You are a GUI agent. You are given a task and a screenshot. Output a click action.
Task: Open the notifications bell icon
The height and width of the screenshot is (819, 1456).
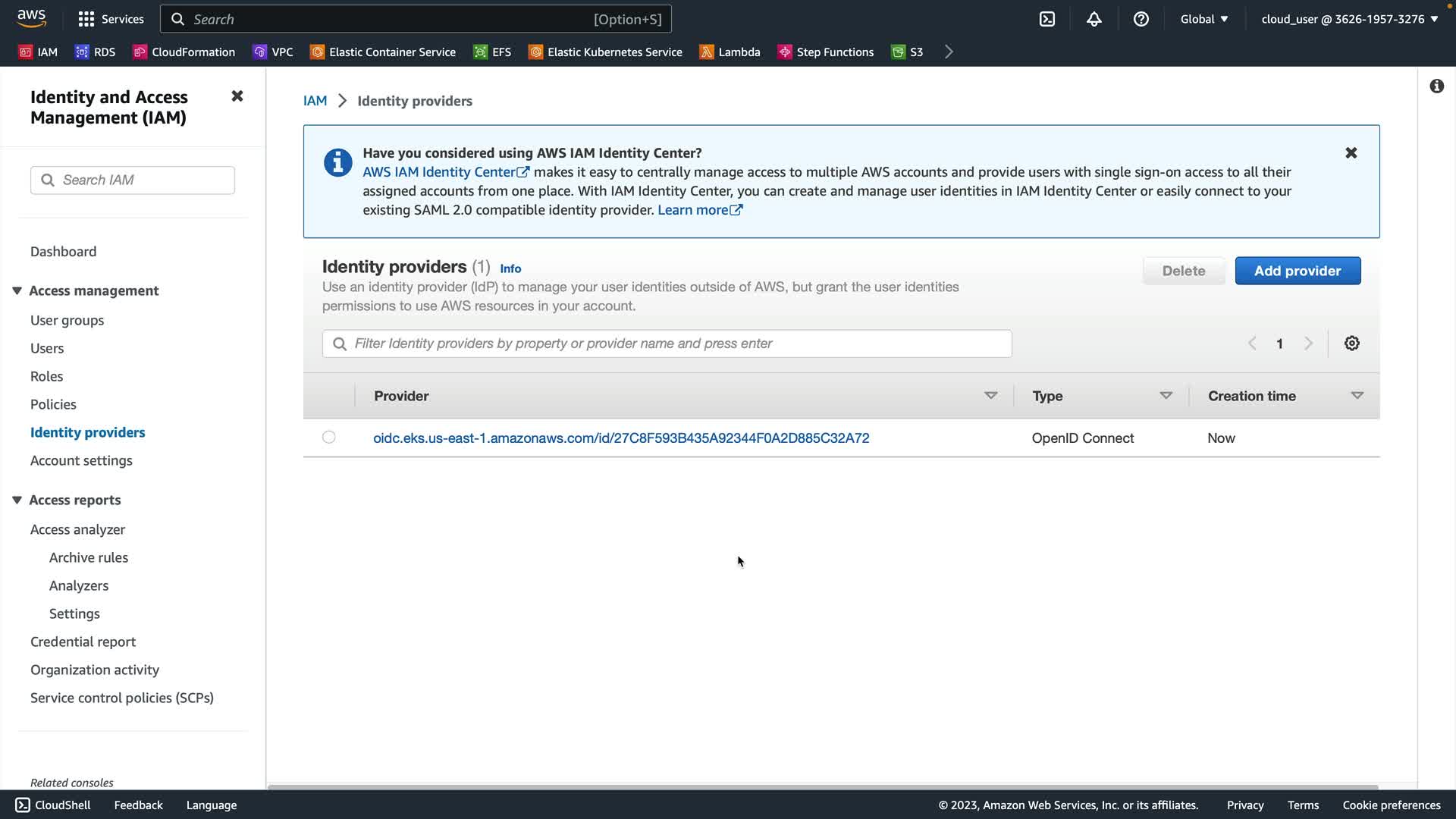(1094, 19)
